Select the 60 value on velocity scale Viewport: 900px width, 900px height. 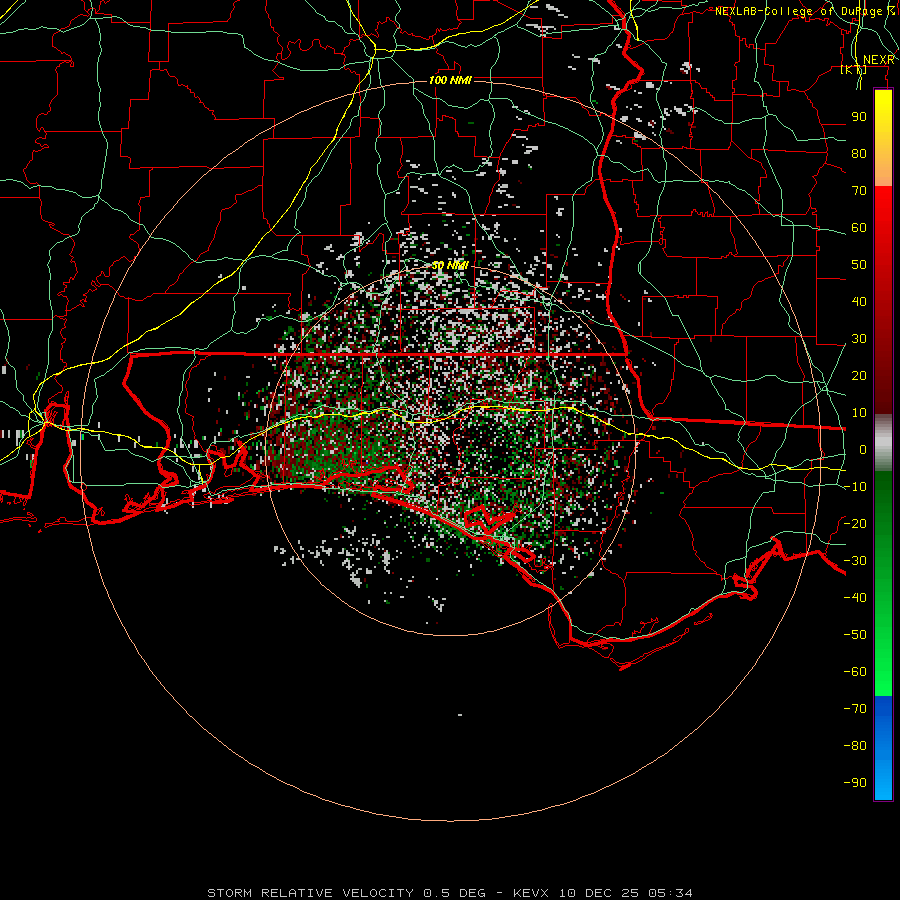[x=859, y=228]
